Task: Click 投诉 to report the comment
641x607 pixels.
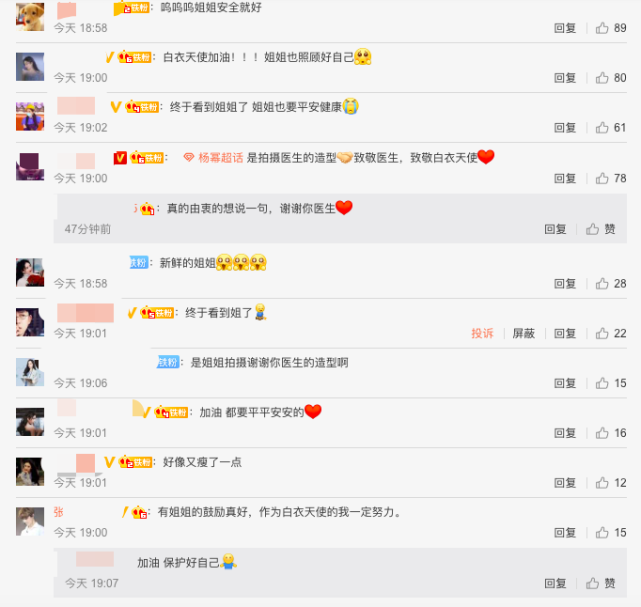Action: [x=482, y=333]
